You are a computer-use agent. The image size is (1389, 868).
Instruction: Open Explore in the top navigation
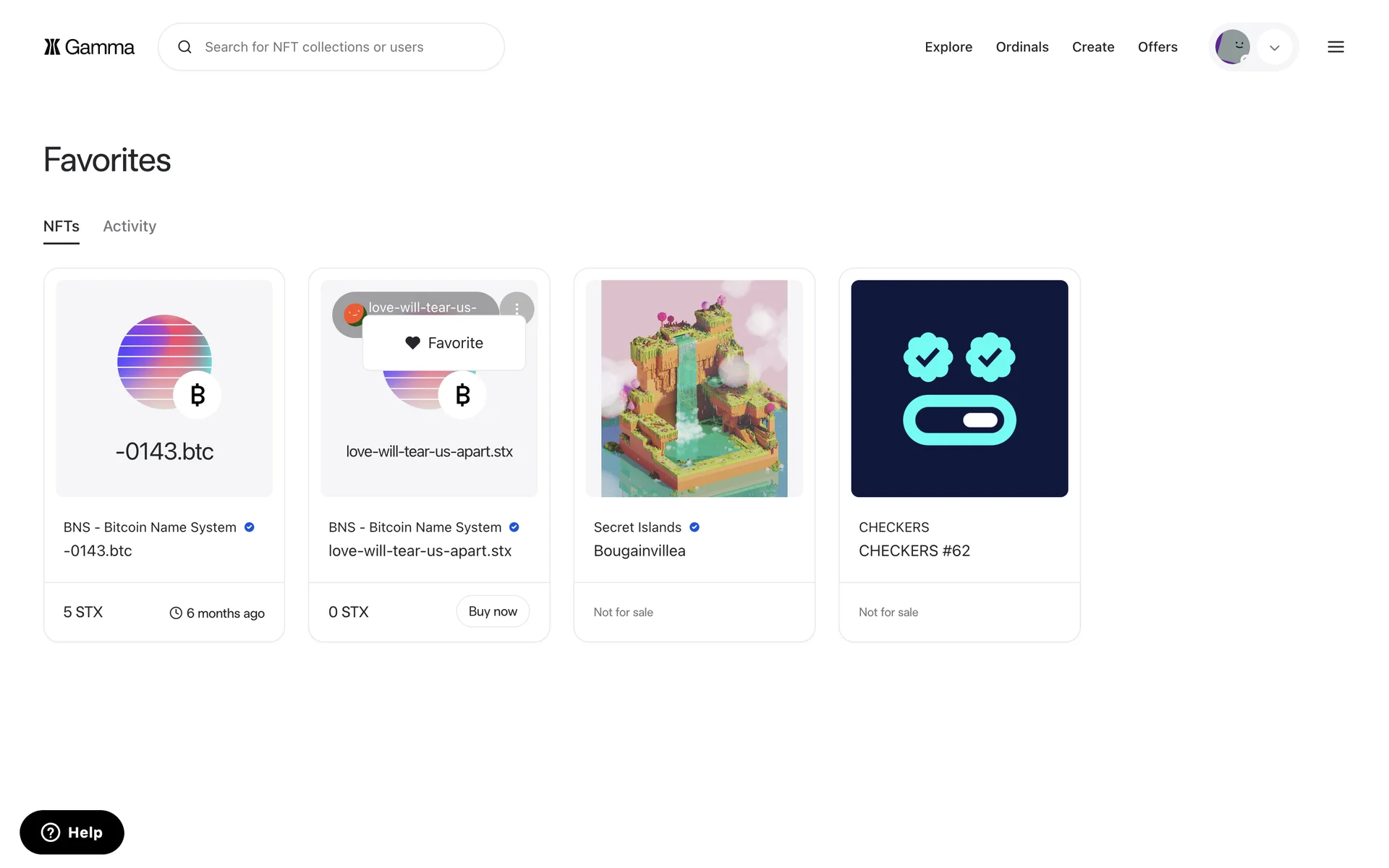point(948,47)
